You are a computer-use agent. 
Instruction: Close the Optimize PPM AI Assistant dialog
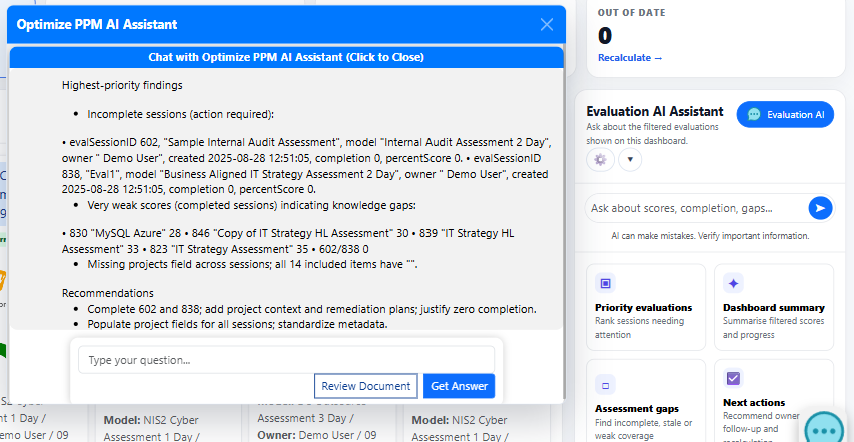pyautogui.click(x=546, y=24)
